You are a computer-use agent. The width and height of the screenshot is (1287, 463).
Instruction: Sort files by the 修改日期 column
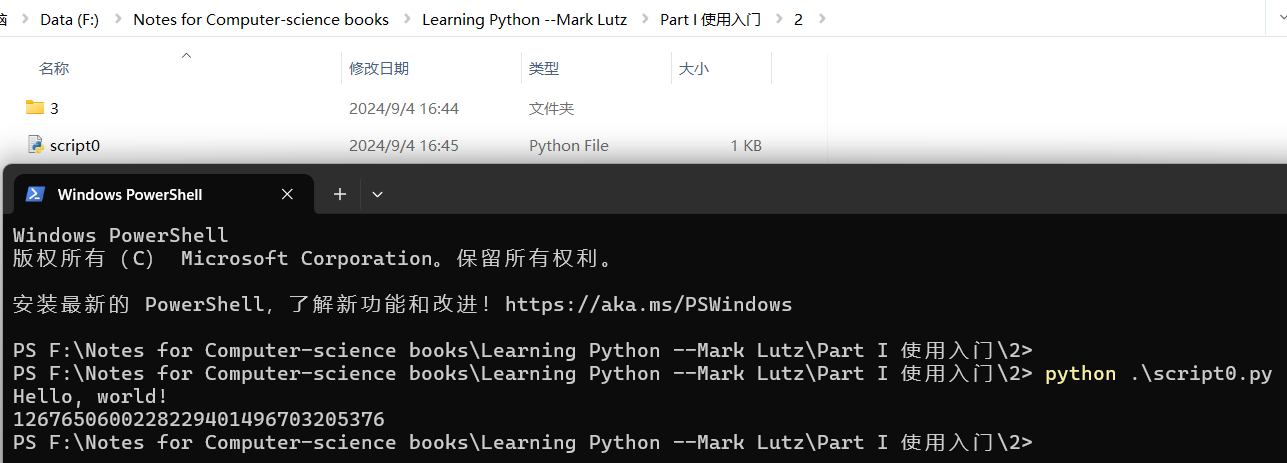(379, 69)
